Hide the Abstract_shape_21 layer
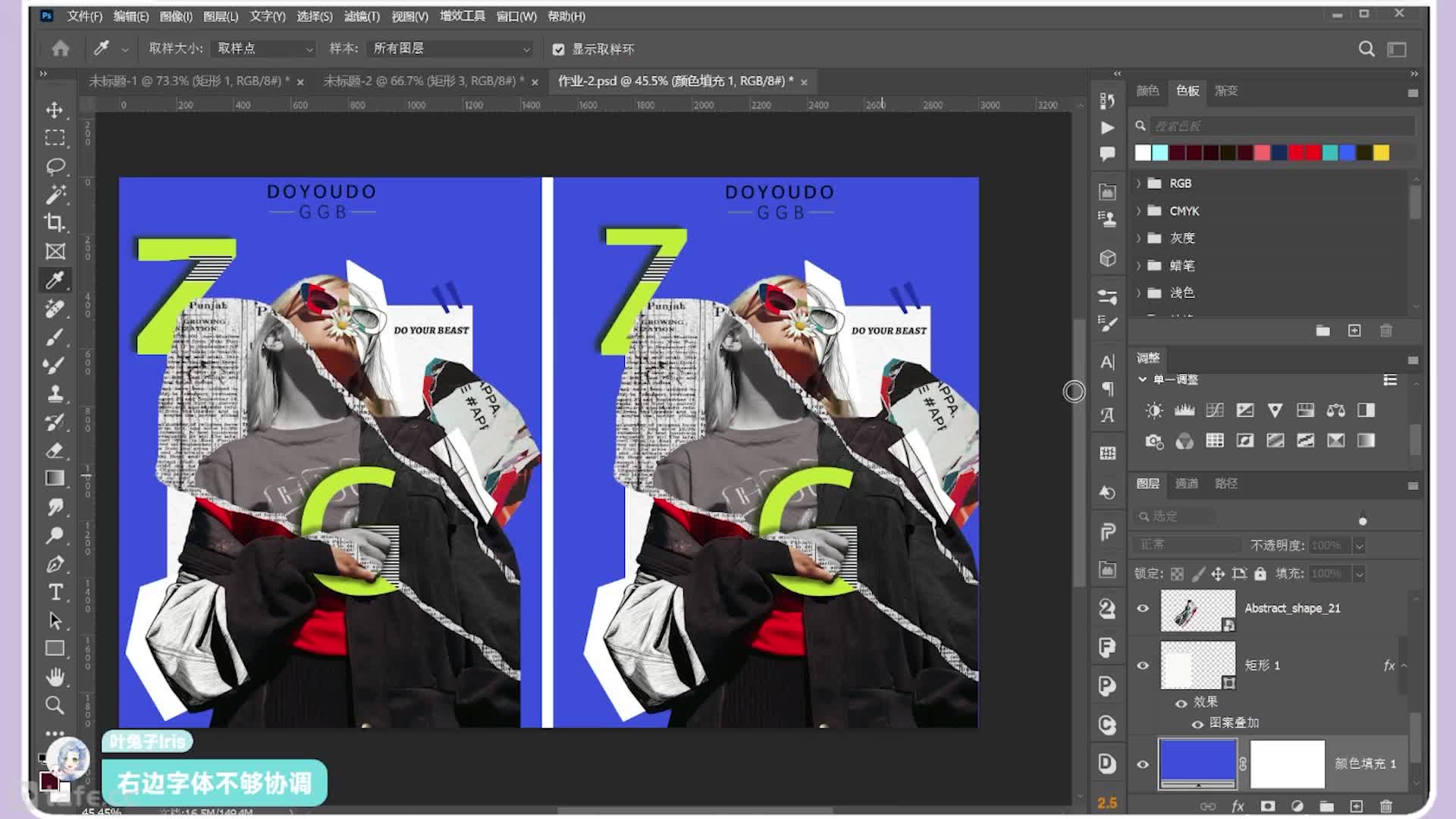 click(x=1143, y=608)
